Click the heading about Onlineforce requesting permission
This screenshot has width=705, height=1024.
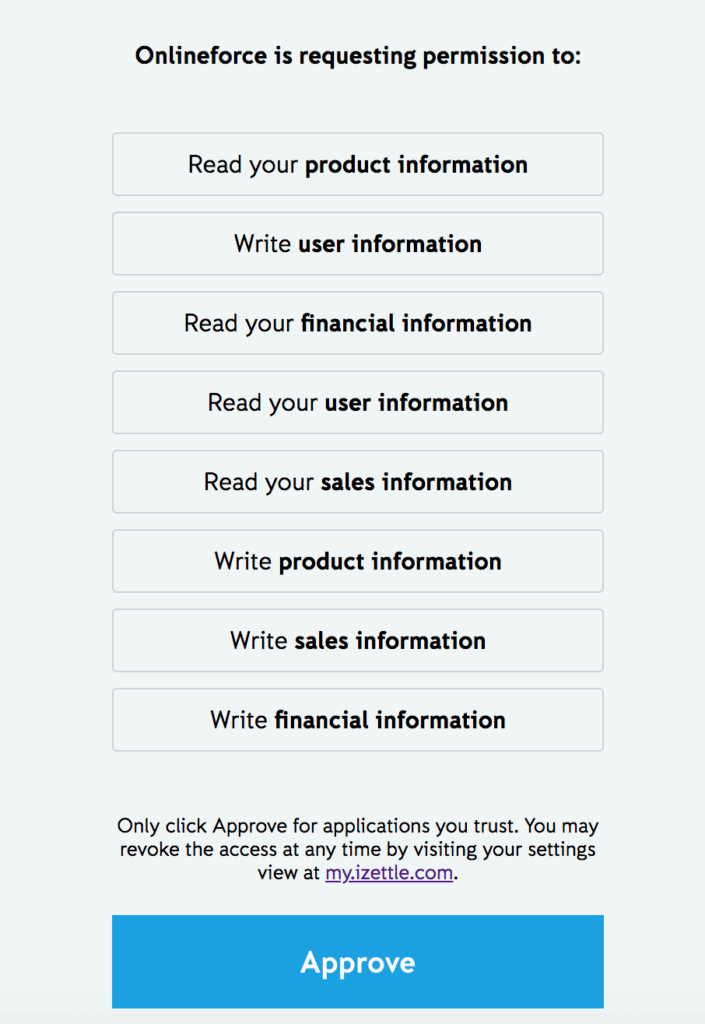[x=357, y=55]
